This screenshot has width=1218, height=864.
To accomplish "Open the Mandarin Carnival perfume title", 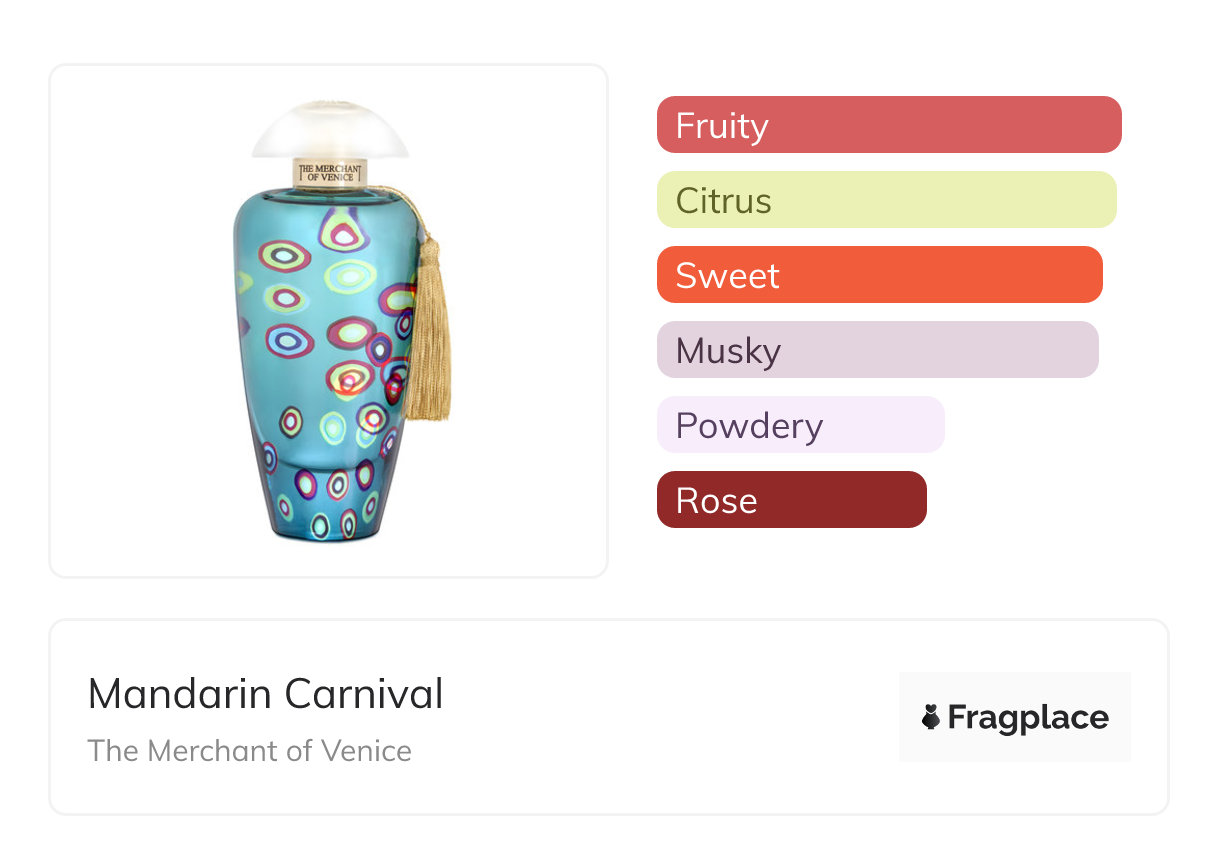I will [265, 694].
